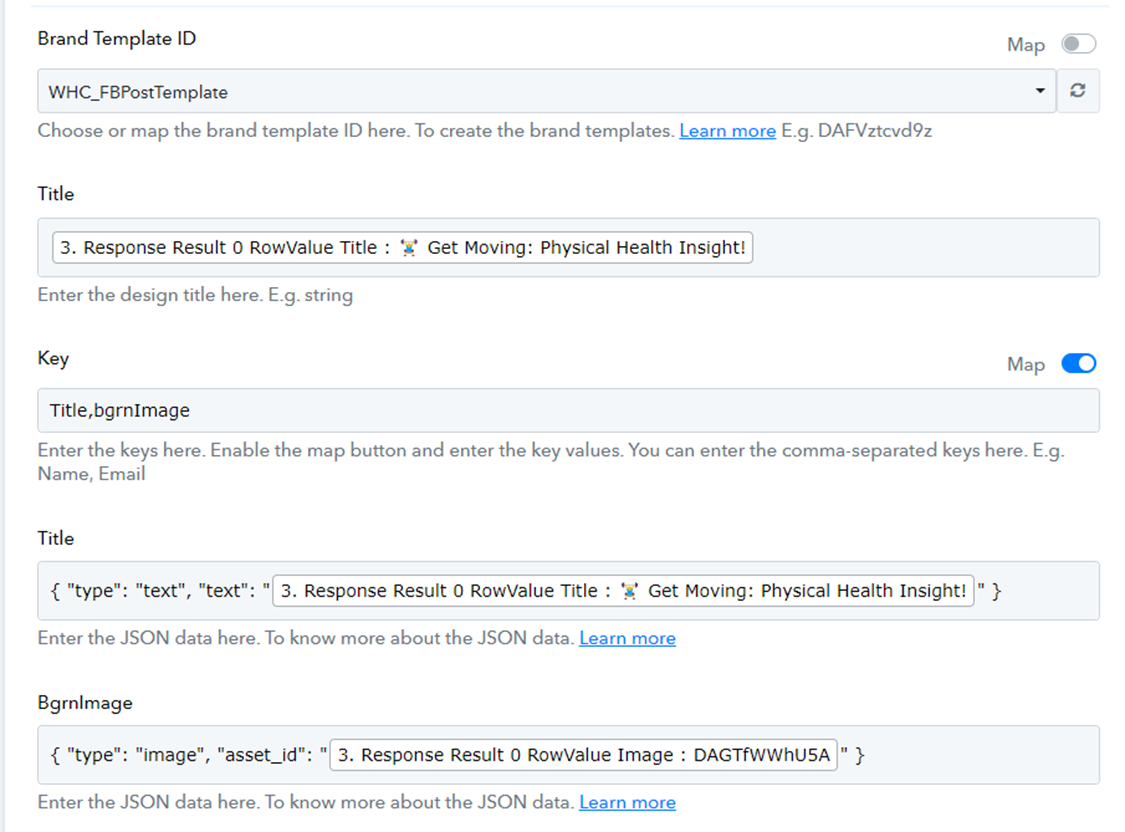Click the BgrnImage JSON field's opening '{ "type": "image"' text
The height and width of the screenshot is (832, 1125).
130,755
